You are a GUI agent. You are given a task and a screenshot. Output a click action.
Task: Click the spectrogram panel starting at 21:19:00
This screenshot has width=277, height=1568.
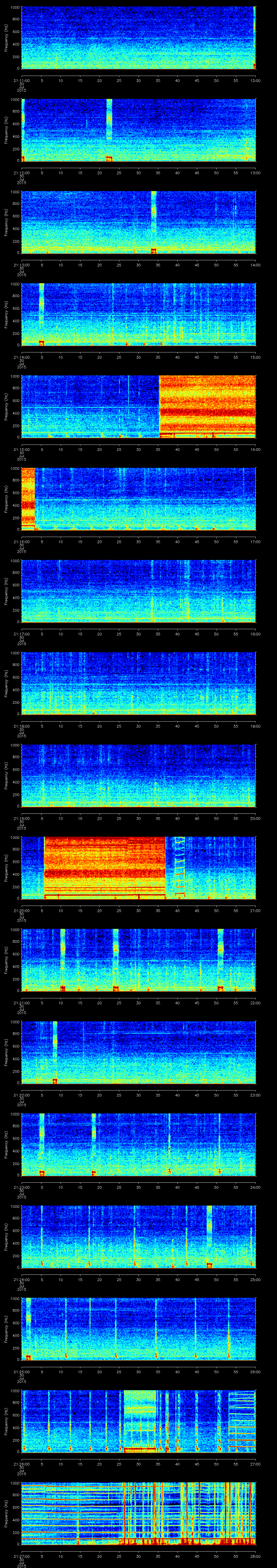point(139,775)
